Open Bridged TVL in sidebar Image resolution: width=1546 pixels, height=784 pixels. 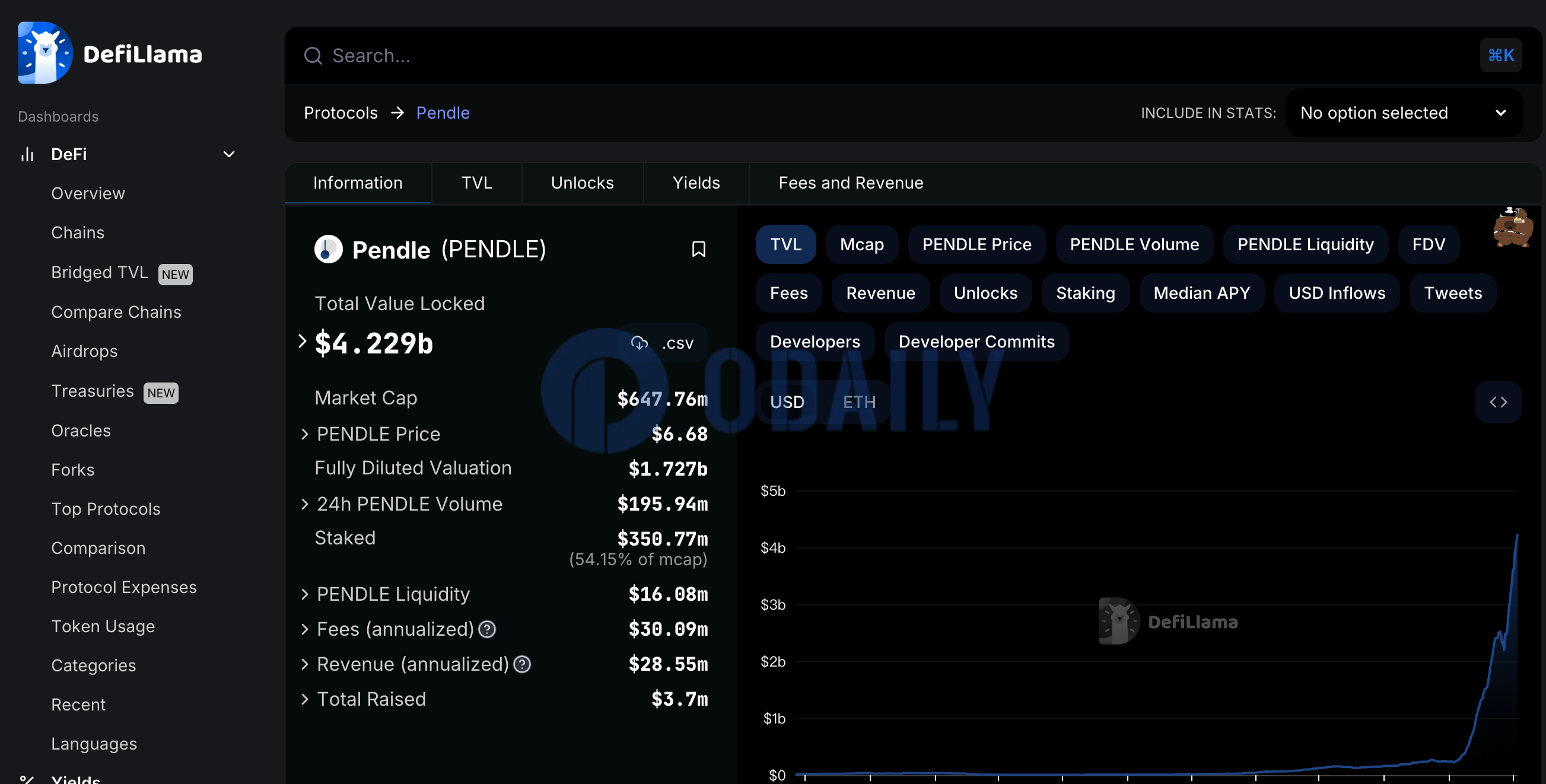99,273
